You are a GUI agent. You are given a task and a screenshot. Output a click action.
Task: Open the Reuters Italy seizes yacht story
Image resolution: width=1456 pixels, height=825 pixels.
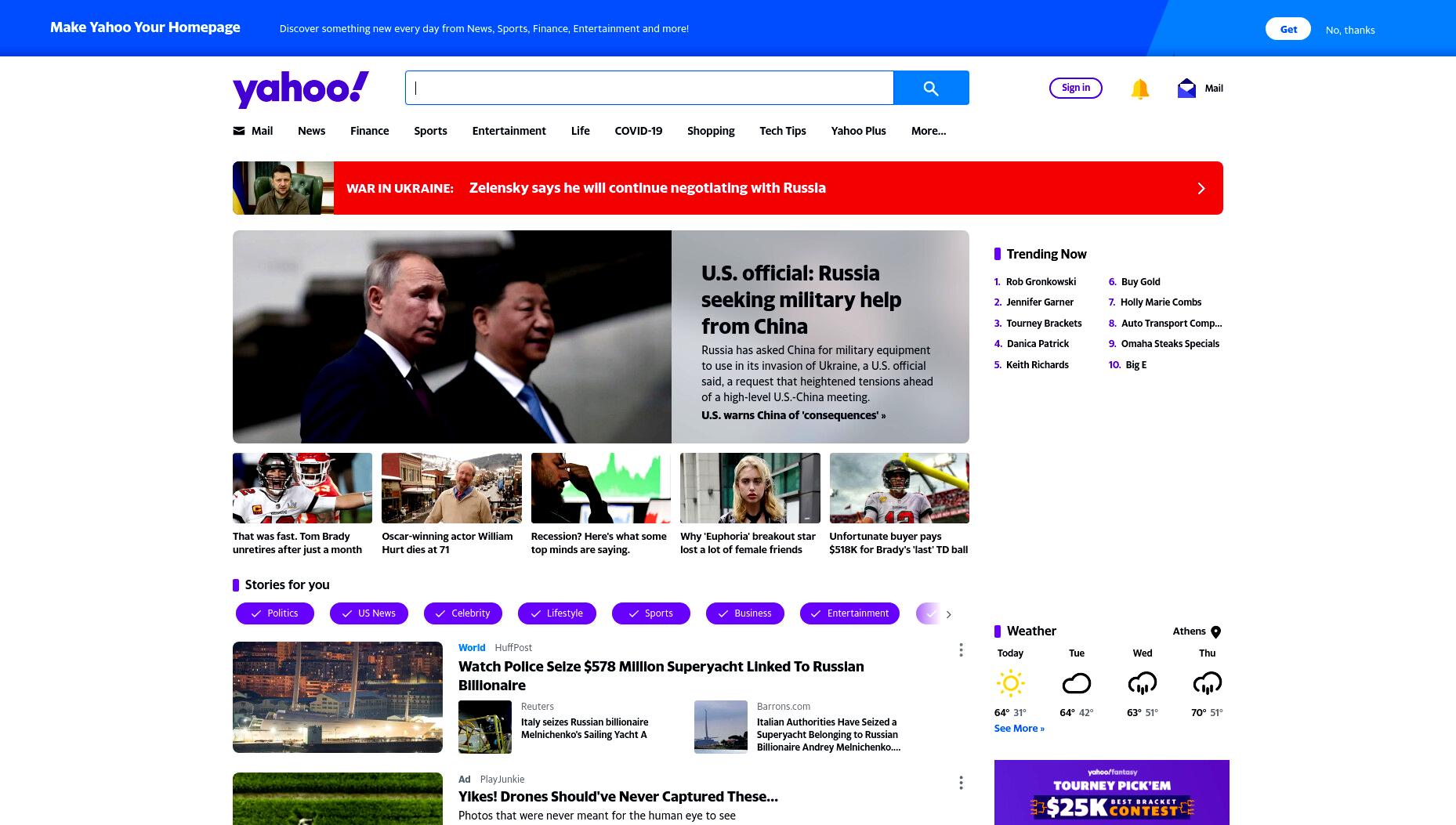(x=585, y=729)
